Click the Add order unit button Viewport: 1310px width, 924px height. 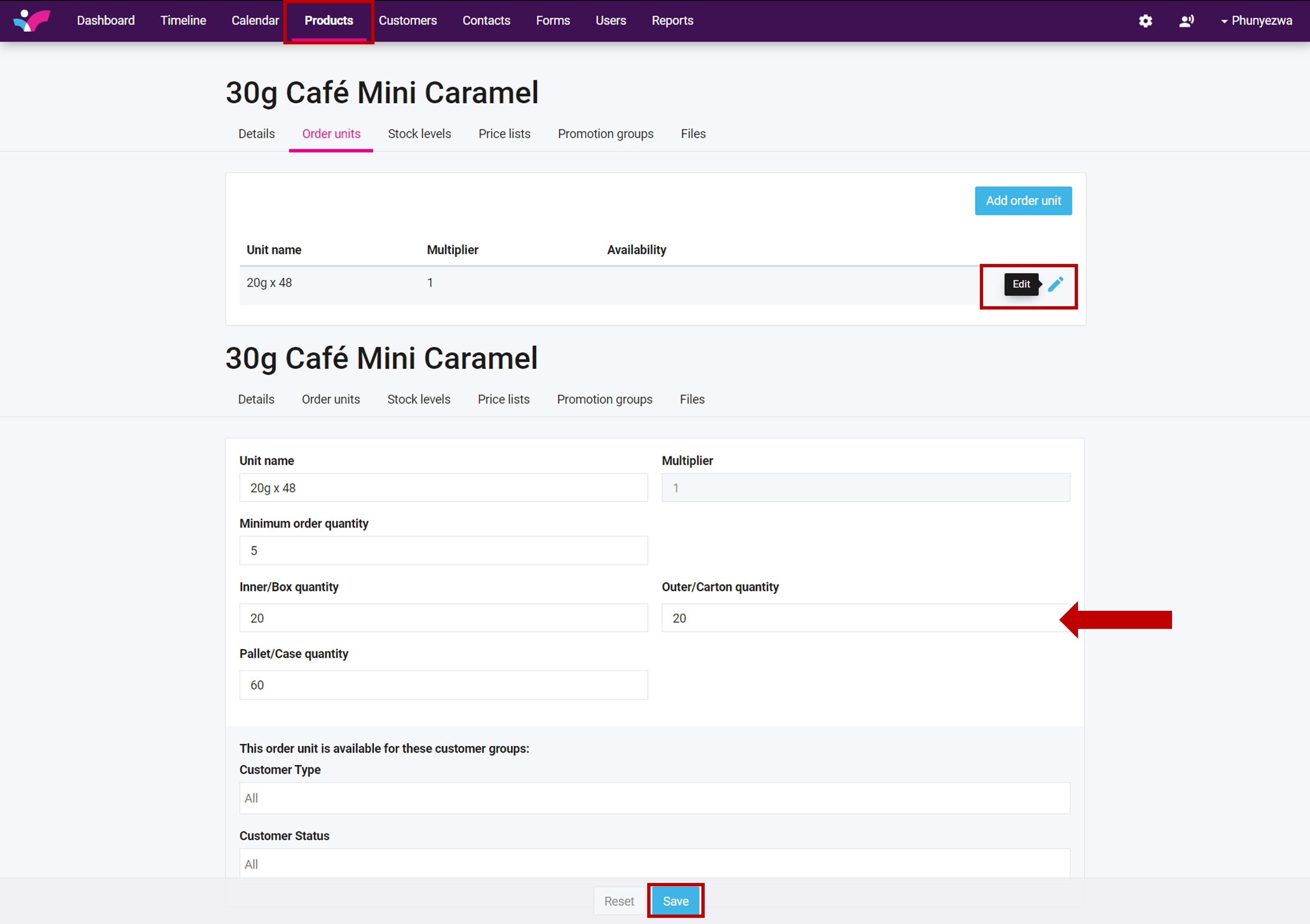tap(1023, 201)
